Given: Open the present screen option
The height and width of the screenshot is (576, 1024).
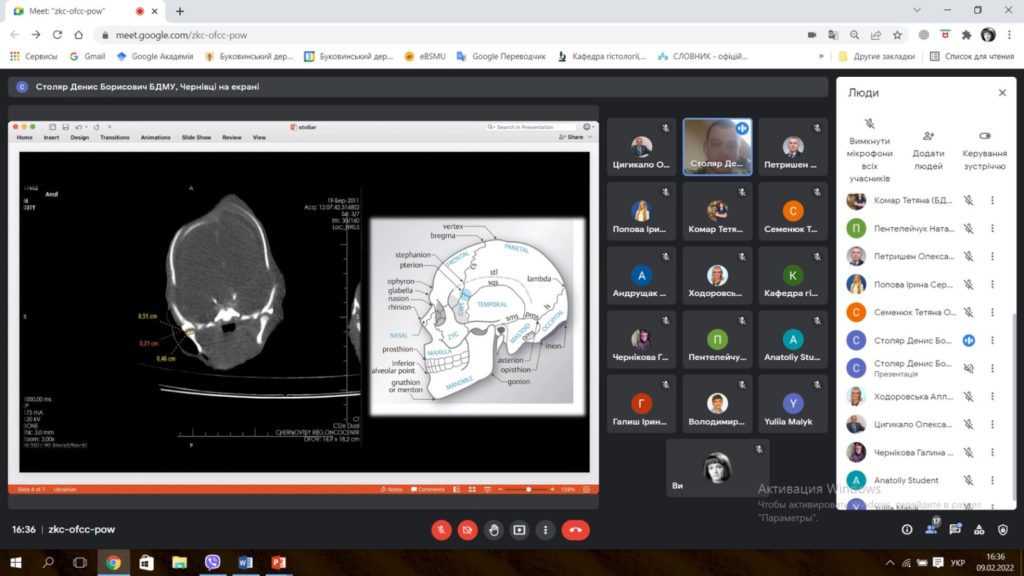Looking at the screenshot, I should 519,529.
